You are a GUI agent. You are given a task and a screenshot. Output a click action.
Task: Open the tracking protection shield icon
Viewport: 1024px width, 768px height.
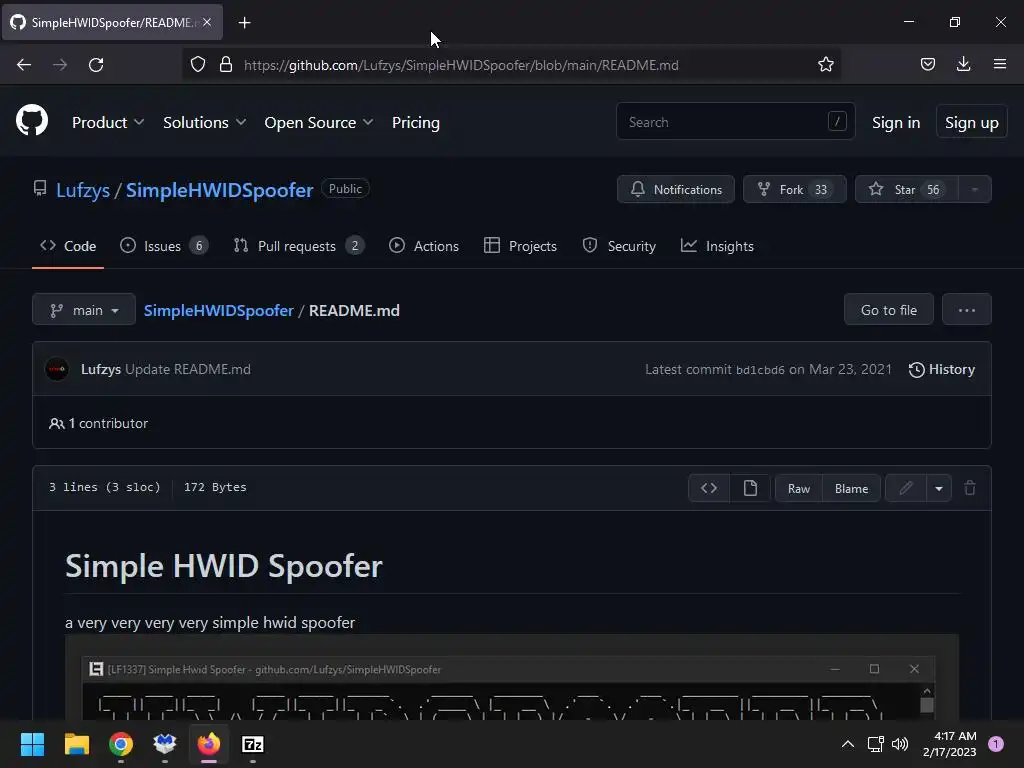198,65
